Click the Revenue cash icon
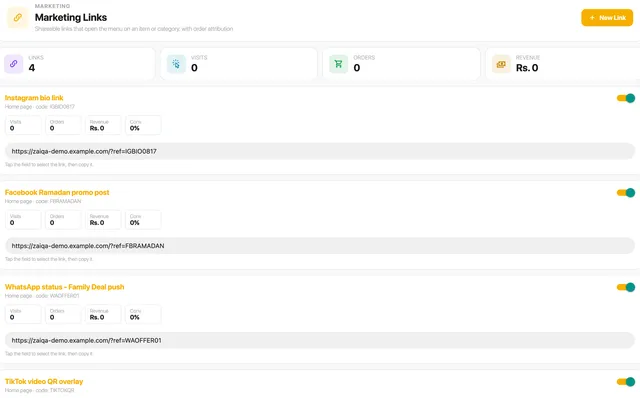640x398 pixels. pos(501,64)
